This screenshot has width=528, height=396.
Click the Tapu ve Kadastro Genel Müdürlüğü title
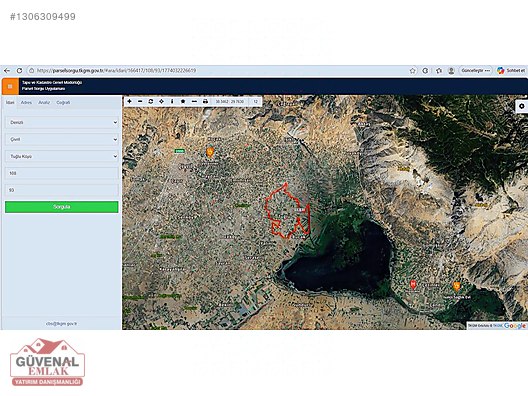[x=52, y=82]
